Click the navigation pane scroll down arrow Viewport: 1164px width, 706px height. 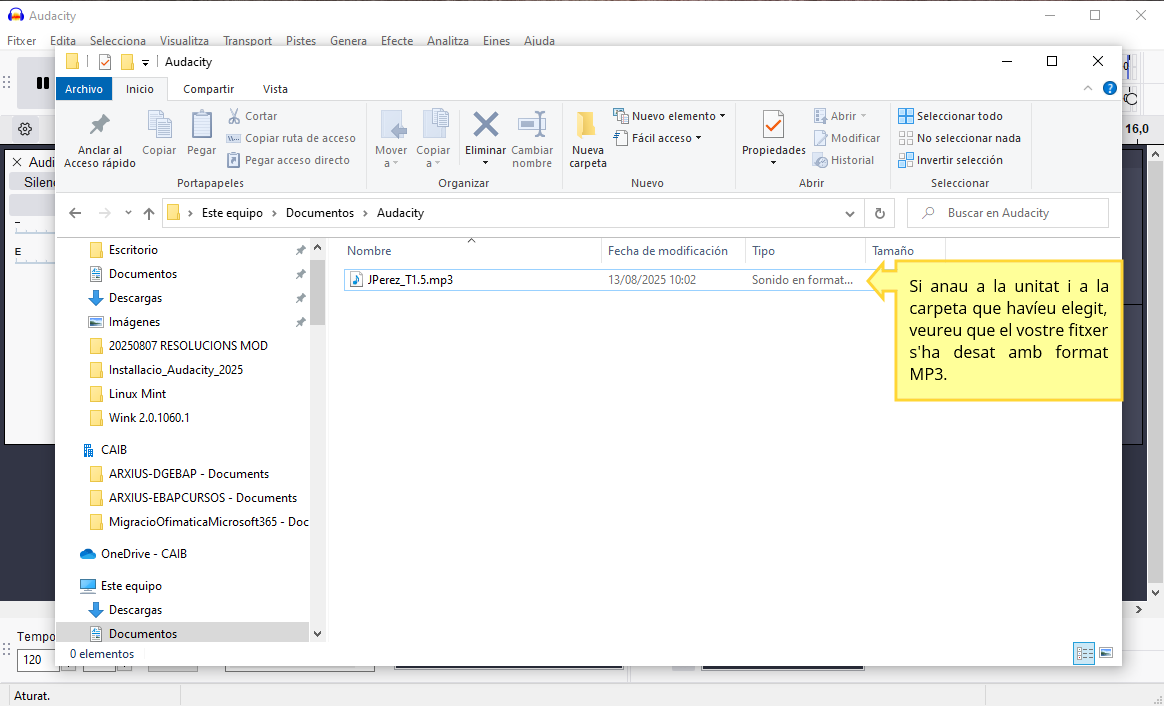(318, 634)
